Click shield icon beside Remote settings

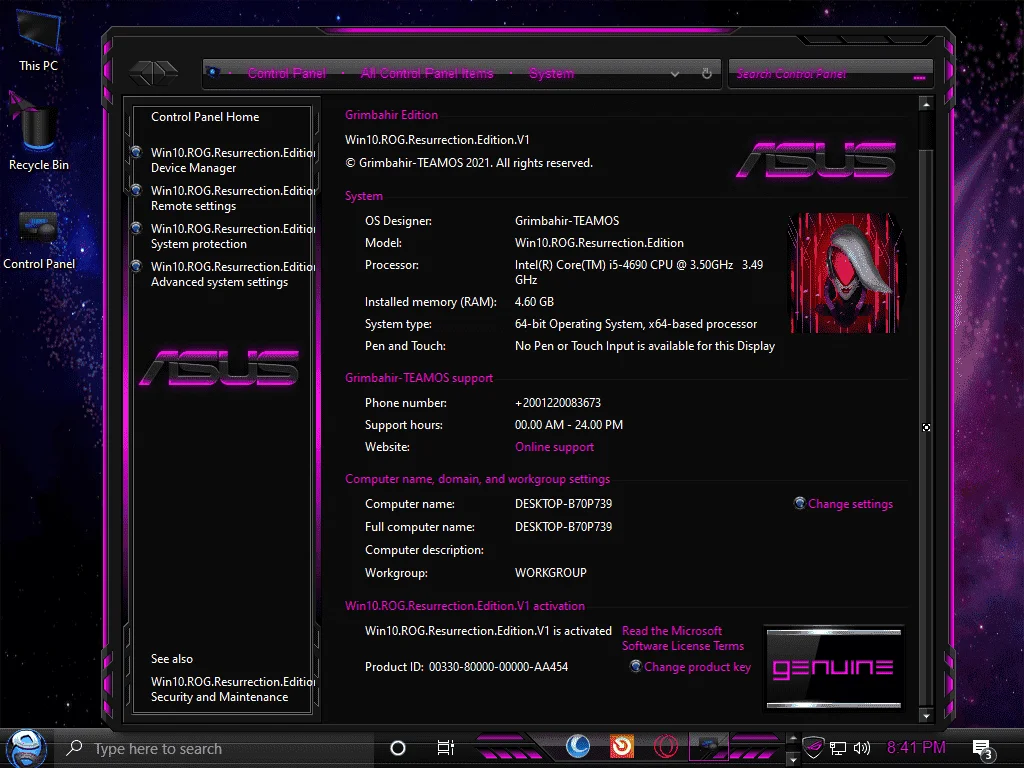(136, 190)
